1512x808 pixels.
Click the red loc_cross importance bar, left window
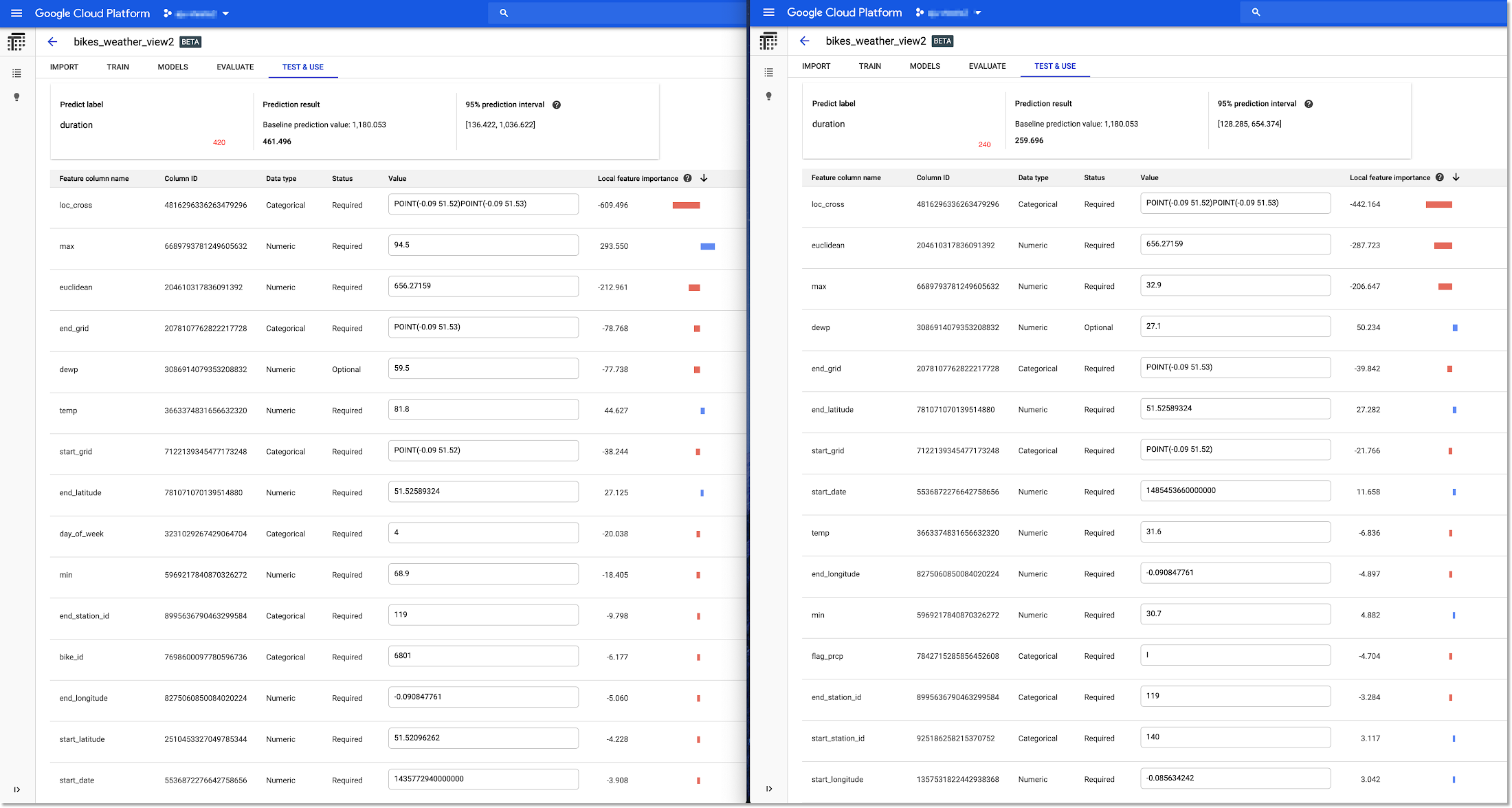coord(686,206)
